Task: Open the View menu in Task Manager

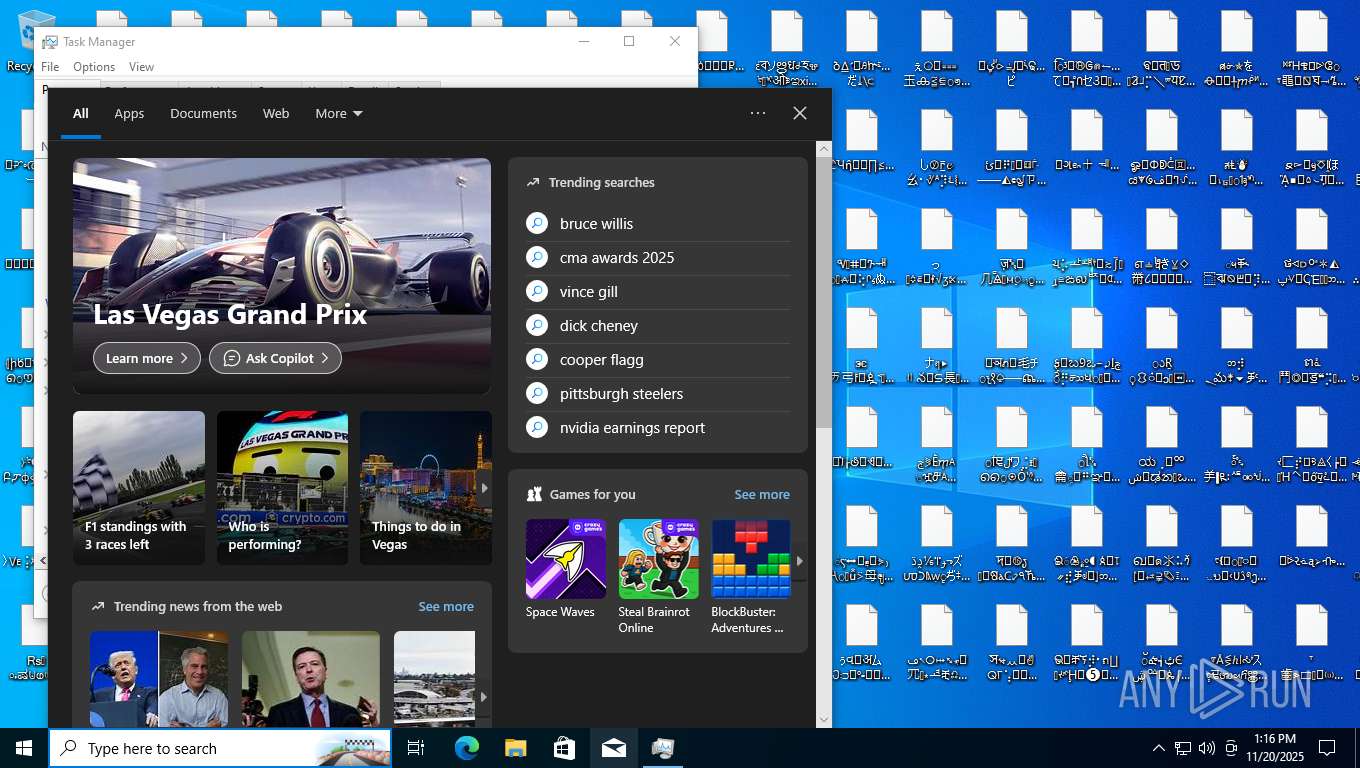Action: 142,67
